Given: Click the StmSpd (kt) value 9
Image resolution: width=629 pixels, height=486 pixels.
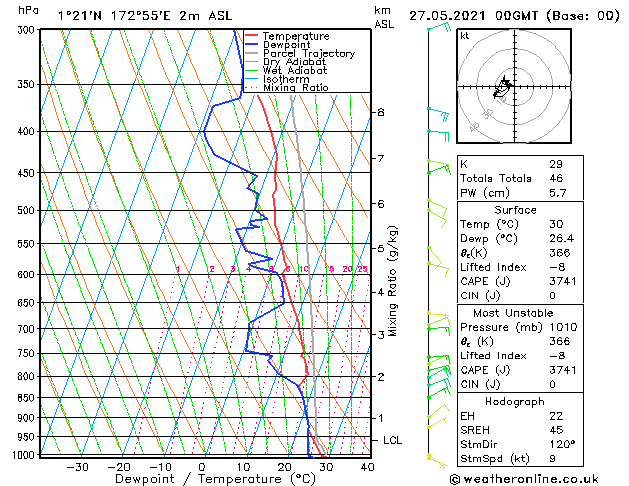Looking at the screenshot, I should pos(552,459).
